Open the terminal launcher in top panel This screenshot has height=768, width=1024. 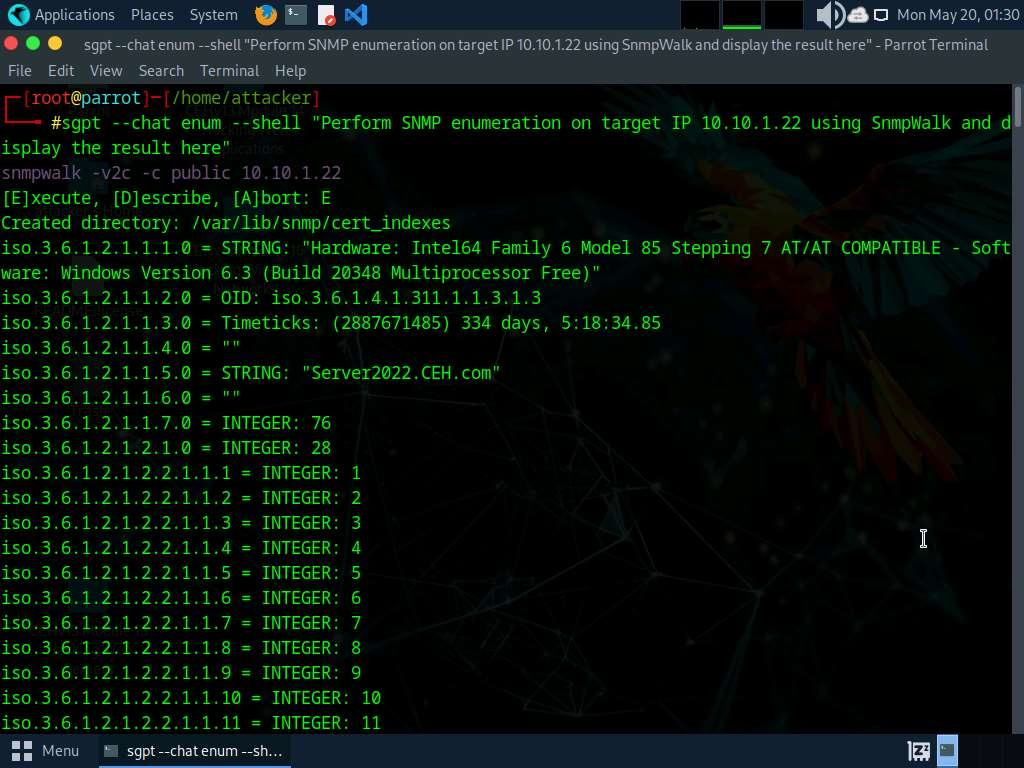point(295,15)
